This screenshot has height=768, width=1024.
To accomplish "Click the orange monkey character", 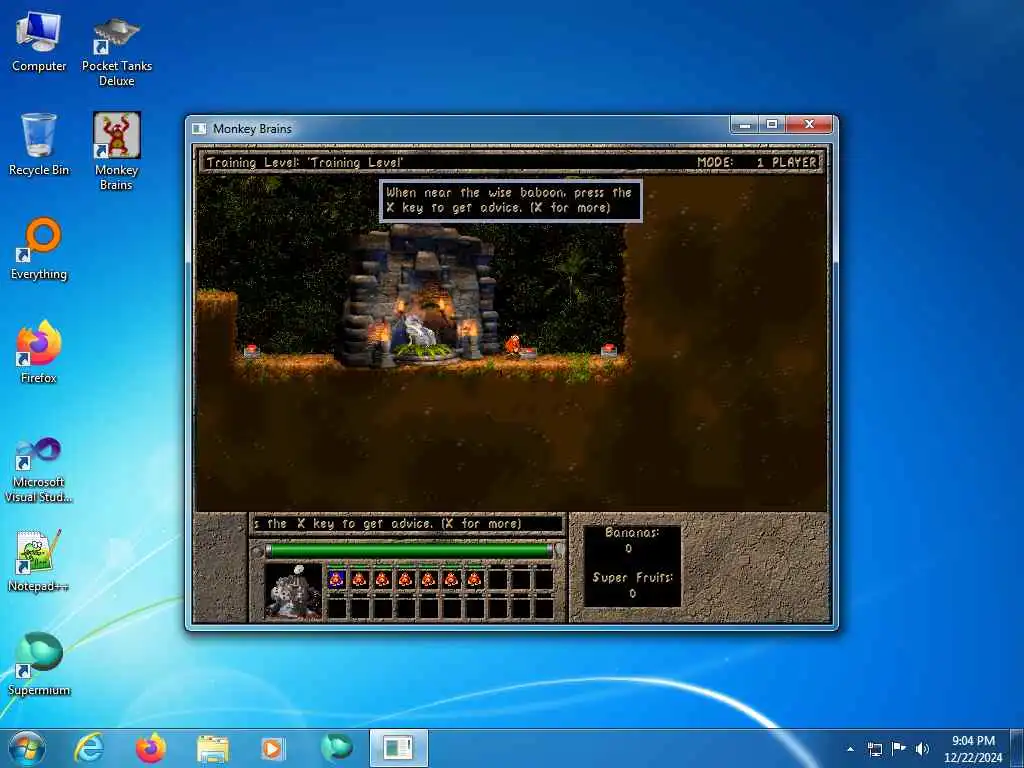I will click(513, 345).
